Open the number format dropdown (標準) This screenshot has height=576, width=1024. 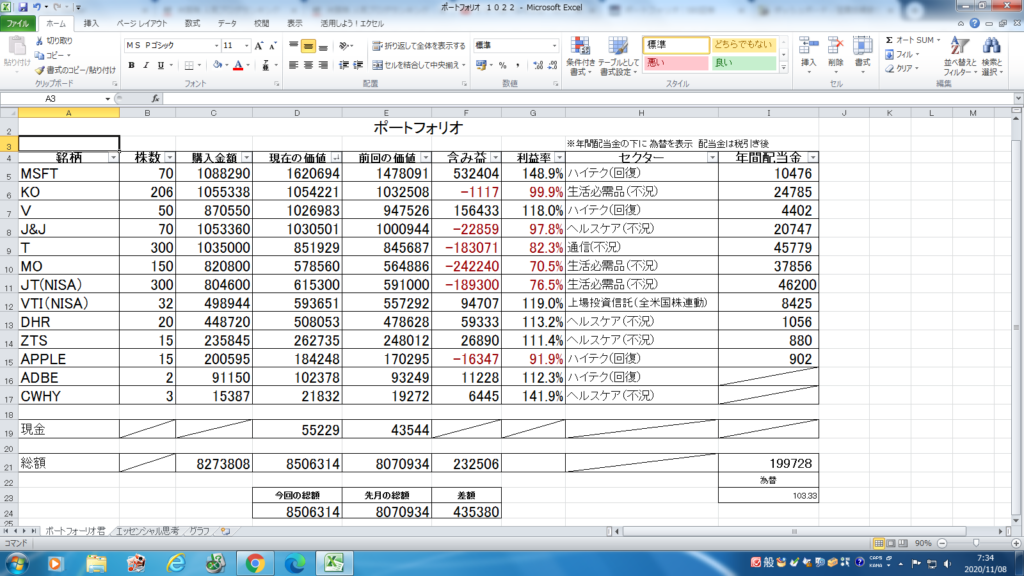pos(554,46)
